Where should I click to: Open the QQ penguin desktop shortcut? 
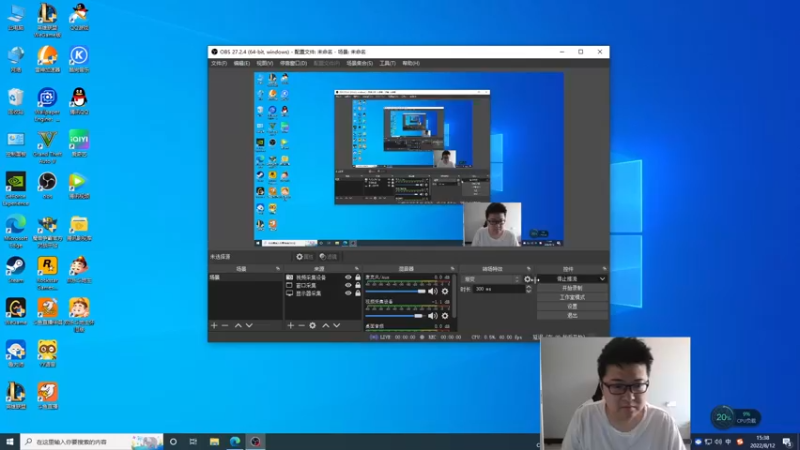[79, 102]
